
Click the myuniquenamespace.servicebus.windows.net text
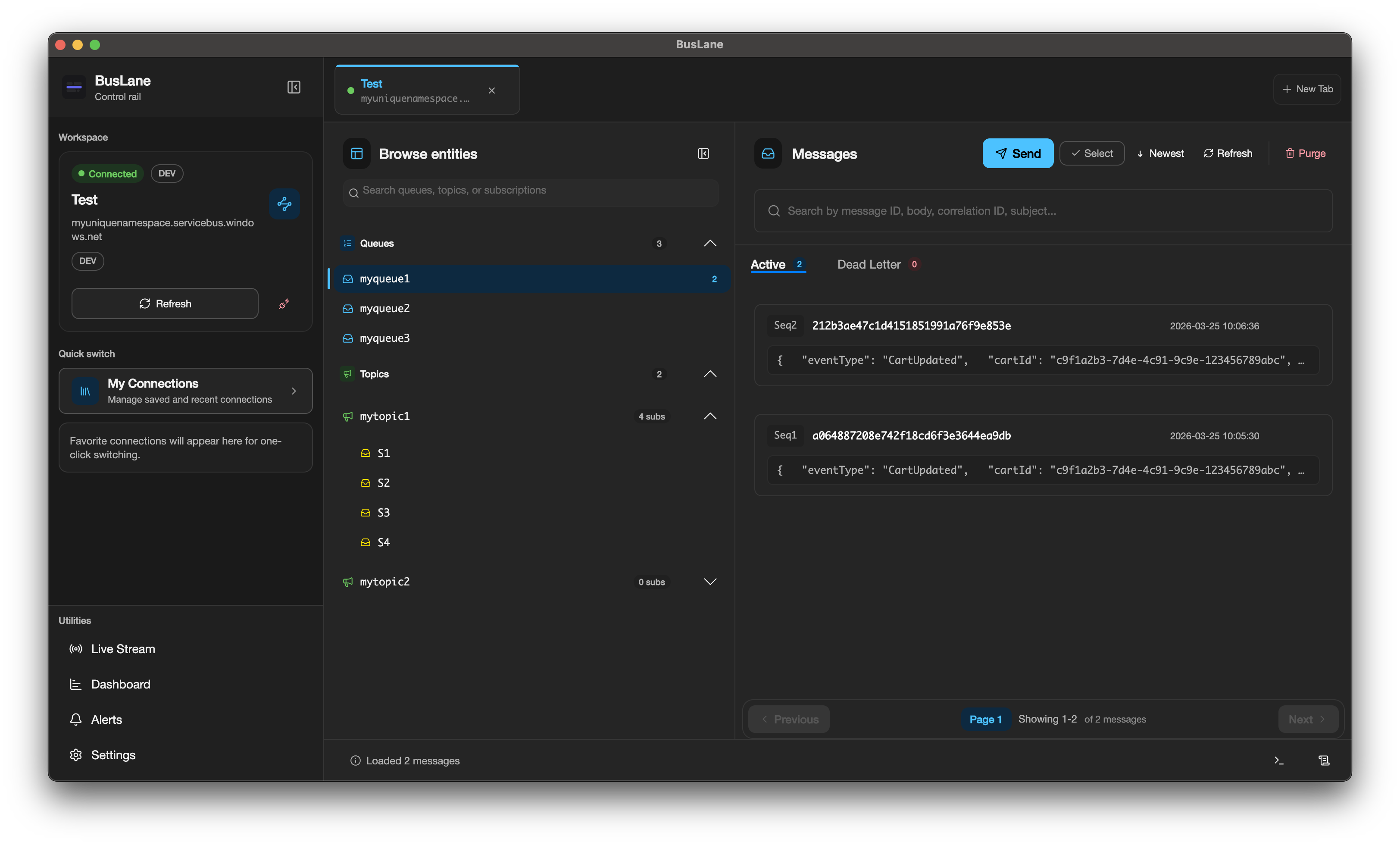(162, 230)
